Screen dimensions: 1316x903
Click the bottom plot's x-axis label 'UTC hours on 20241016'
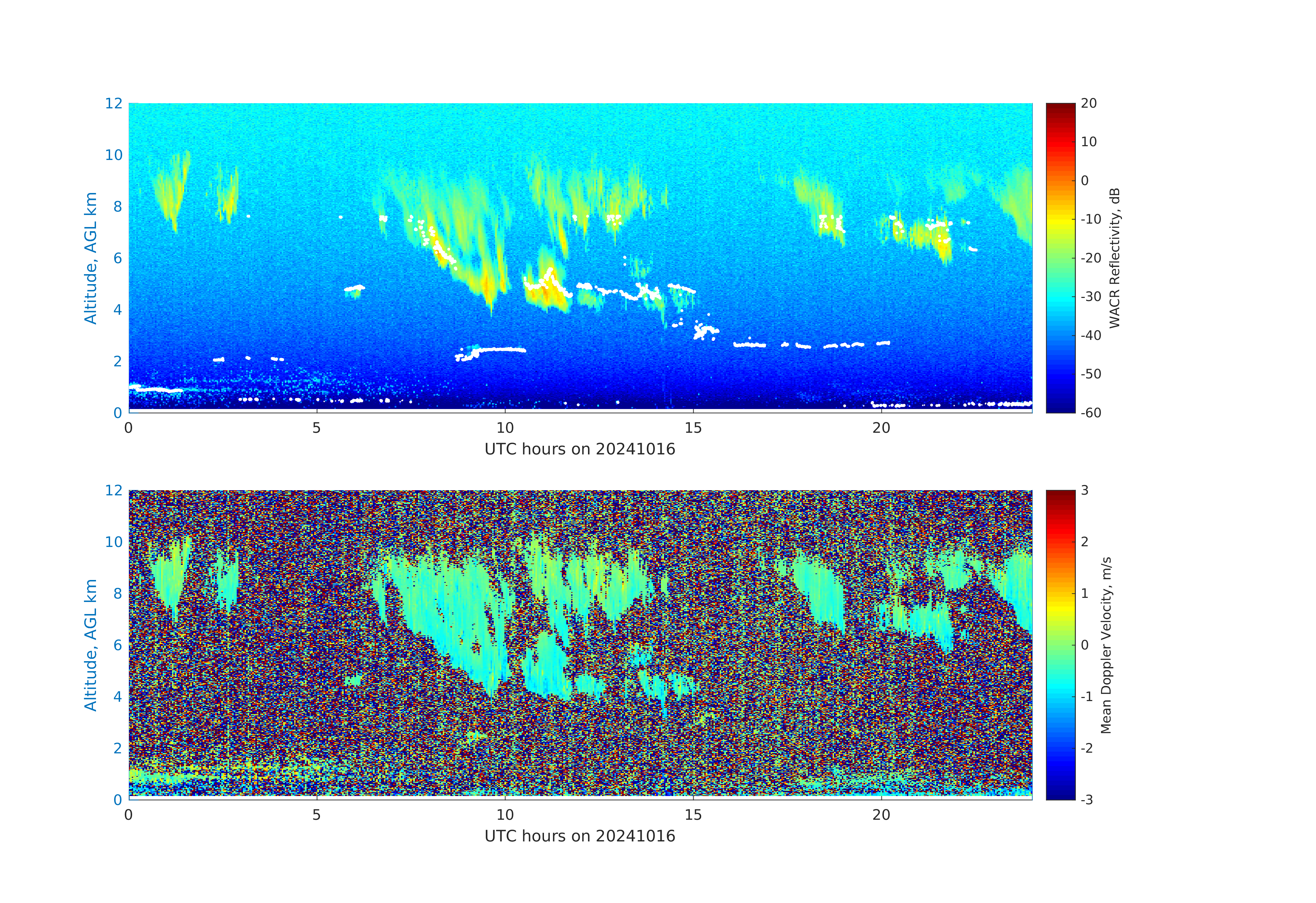(580, 836)
